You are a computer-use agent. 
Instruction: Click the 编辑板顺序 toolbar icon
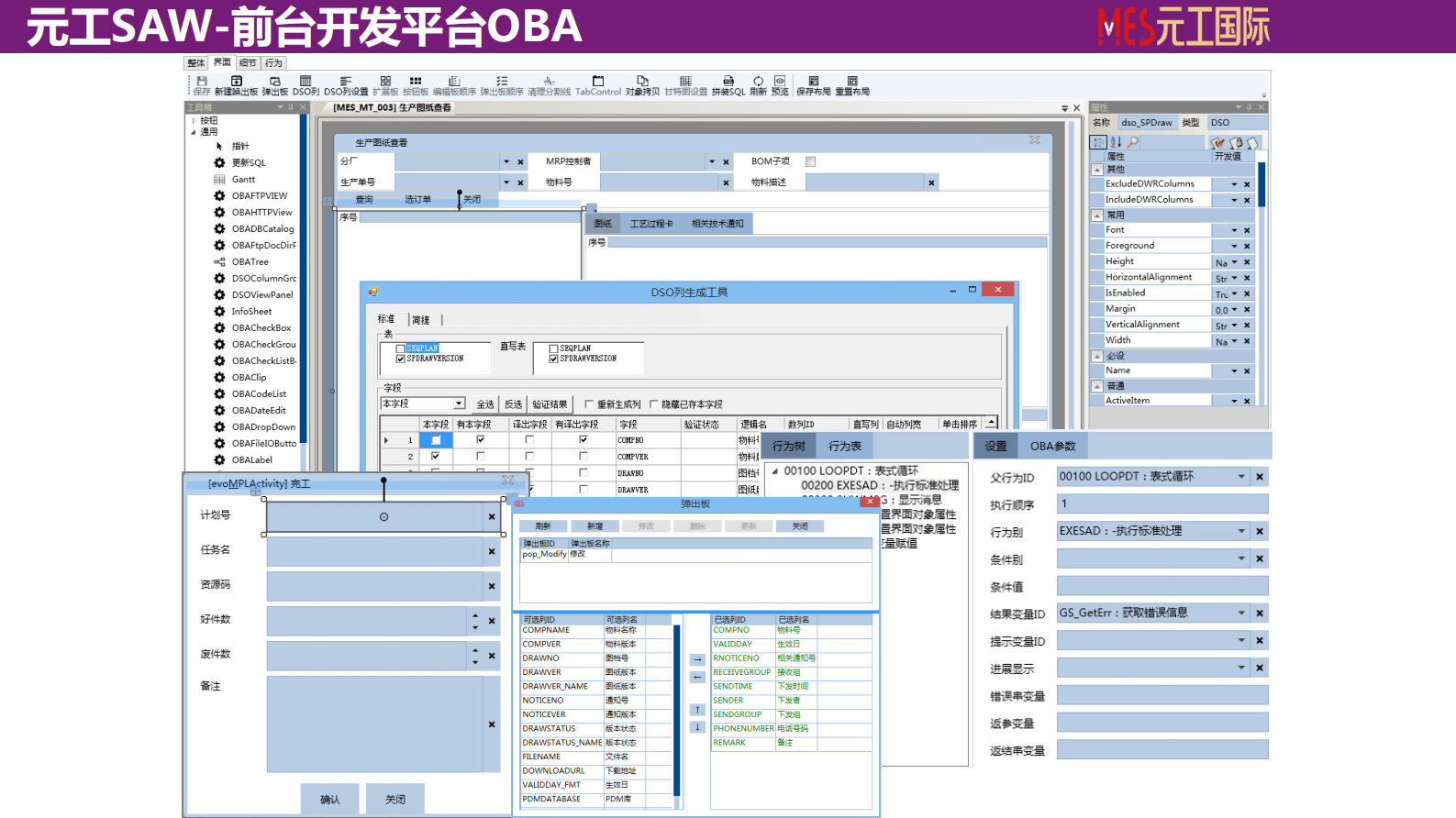[x=454, y=86]
